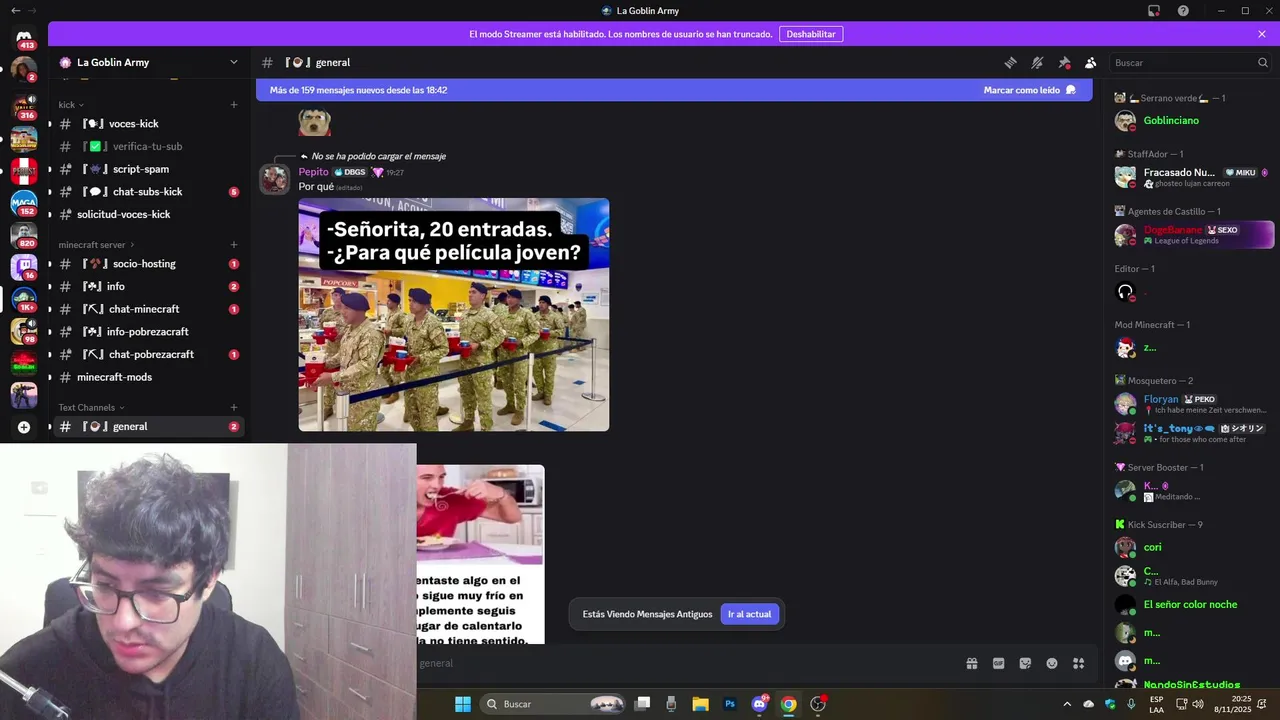Screen dimensions: 1280x720
Task: Open member cori in member list
Action: tap(1194, 547)
